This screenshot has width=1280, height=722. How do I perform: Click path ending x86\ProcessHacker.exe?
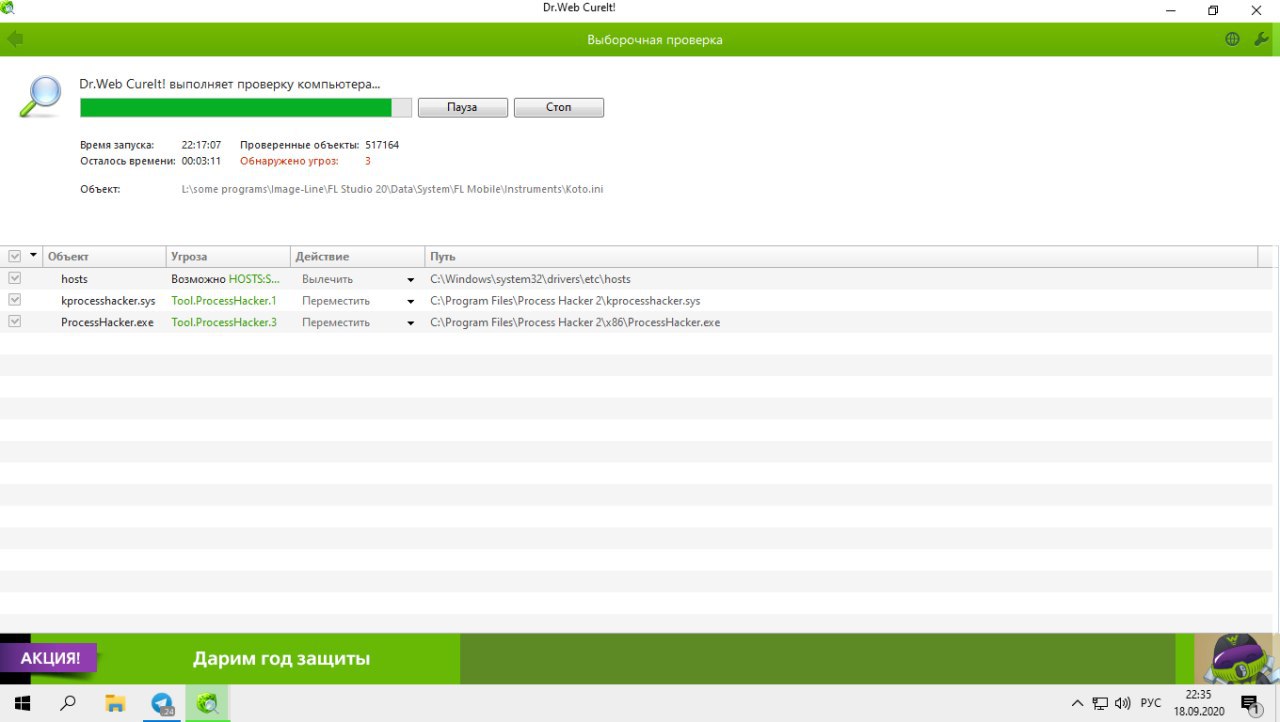click(575, 322)
